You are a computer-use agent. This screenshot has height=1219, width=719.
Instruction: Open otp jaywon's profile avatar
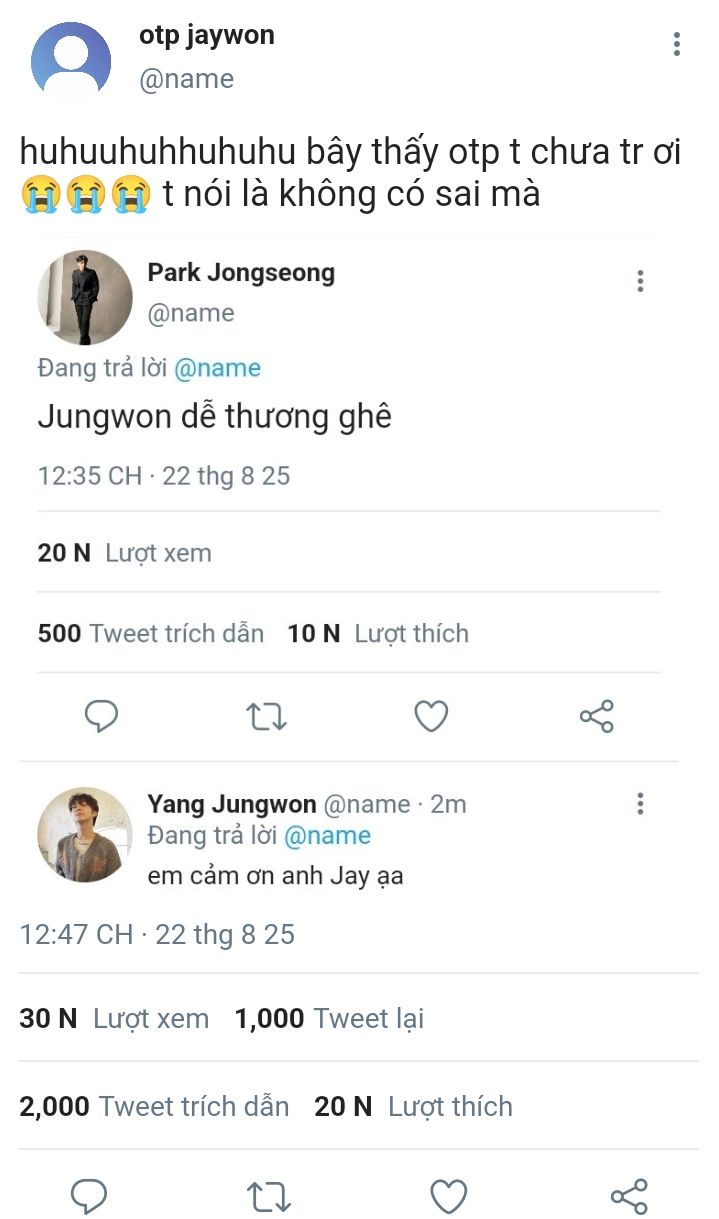coord(71,61)
